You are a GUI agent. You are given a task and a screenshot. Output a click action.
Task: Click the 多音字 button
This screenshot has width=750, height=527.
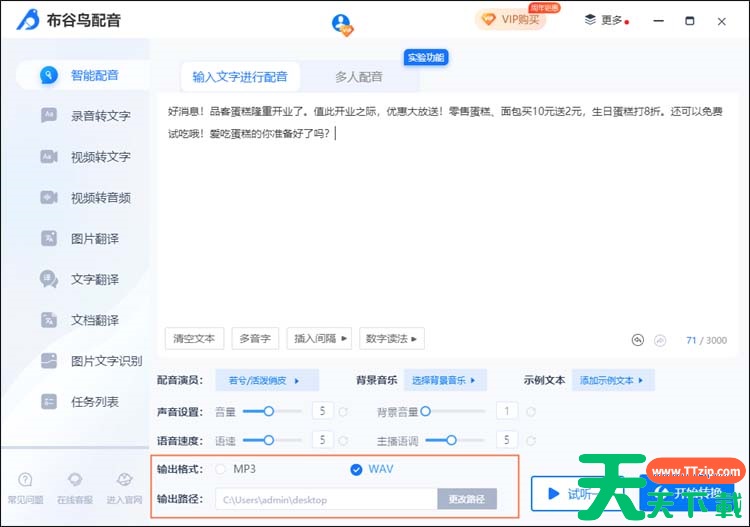255,339
